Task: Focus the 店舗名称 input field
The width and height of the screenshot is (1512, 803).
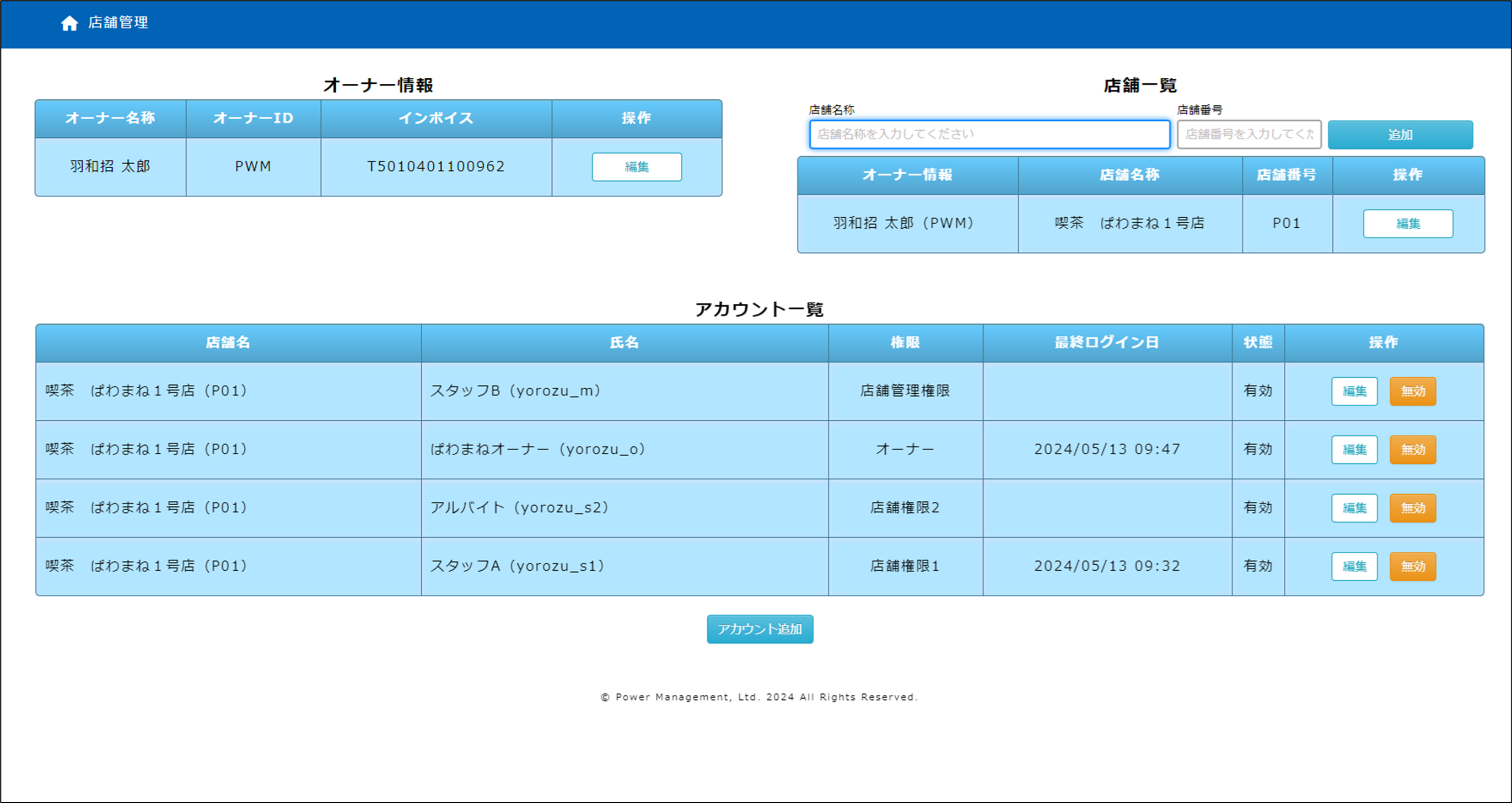Action: coord(989,135)
